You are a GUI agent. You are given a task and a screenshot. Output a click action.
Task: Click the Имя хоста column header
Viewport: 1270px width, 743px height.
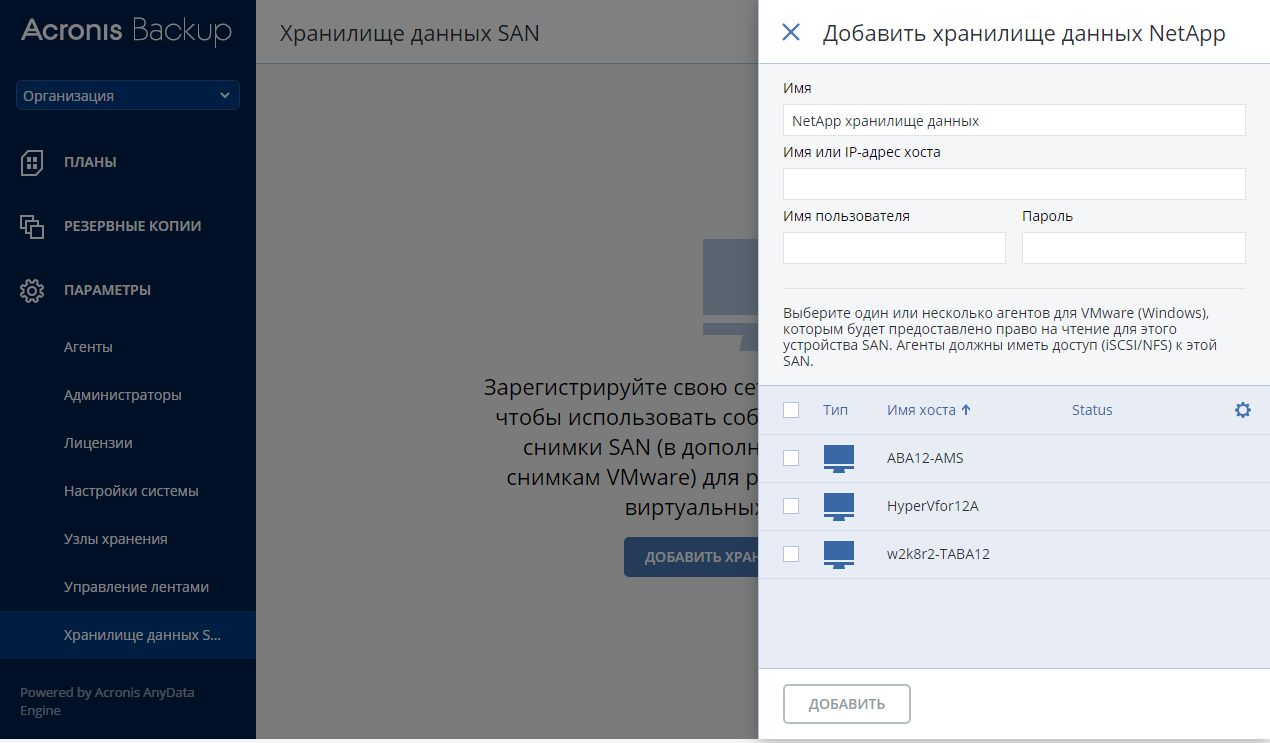coord(921,410)
